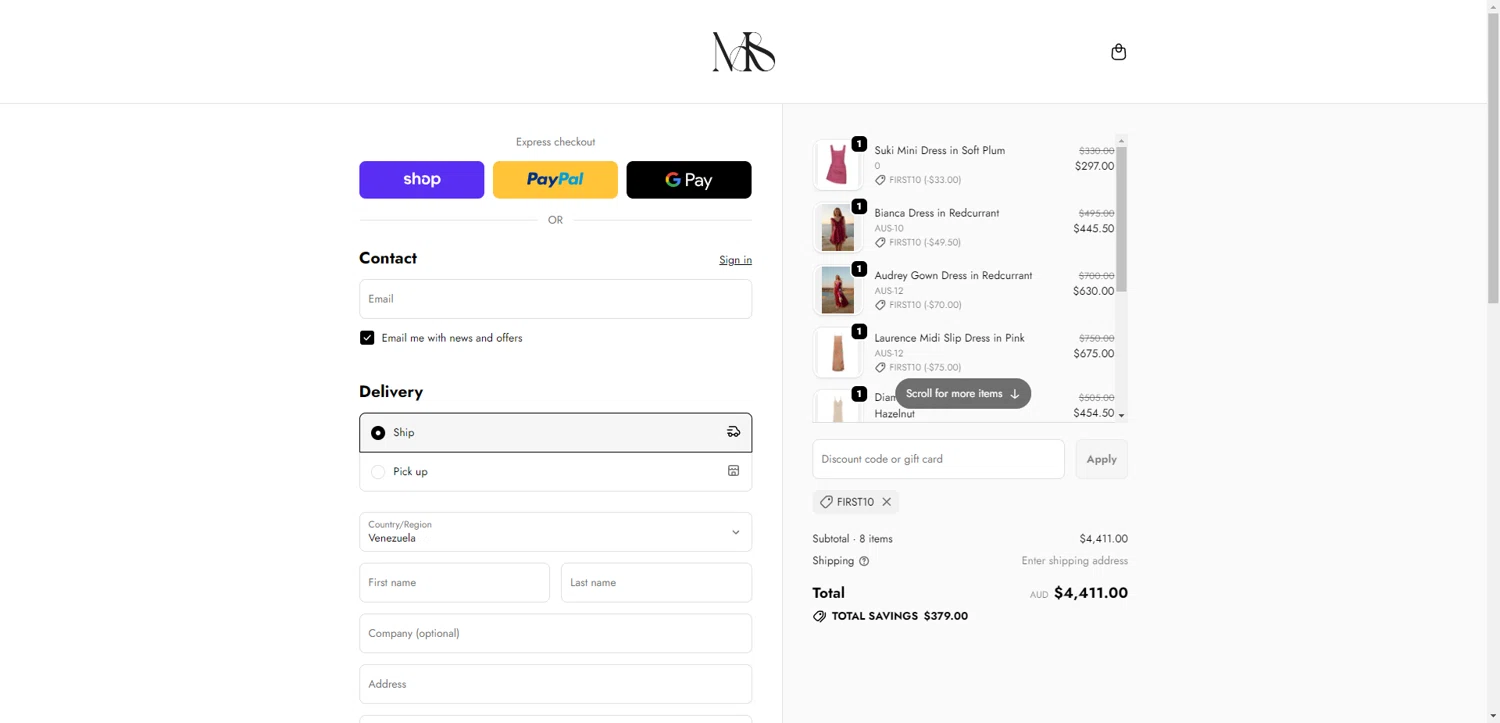Click the quantity badge on Suki Mini Dress

tap(859, 144)
